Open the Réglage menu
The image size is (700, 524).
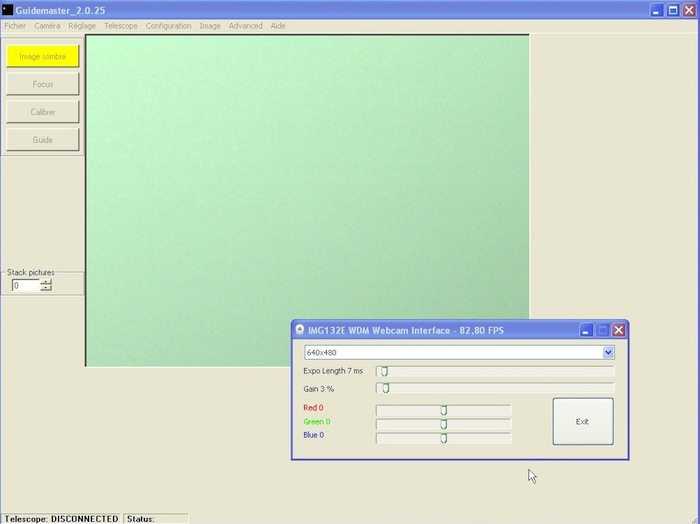click(x=82, y=26)
